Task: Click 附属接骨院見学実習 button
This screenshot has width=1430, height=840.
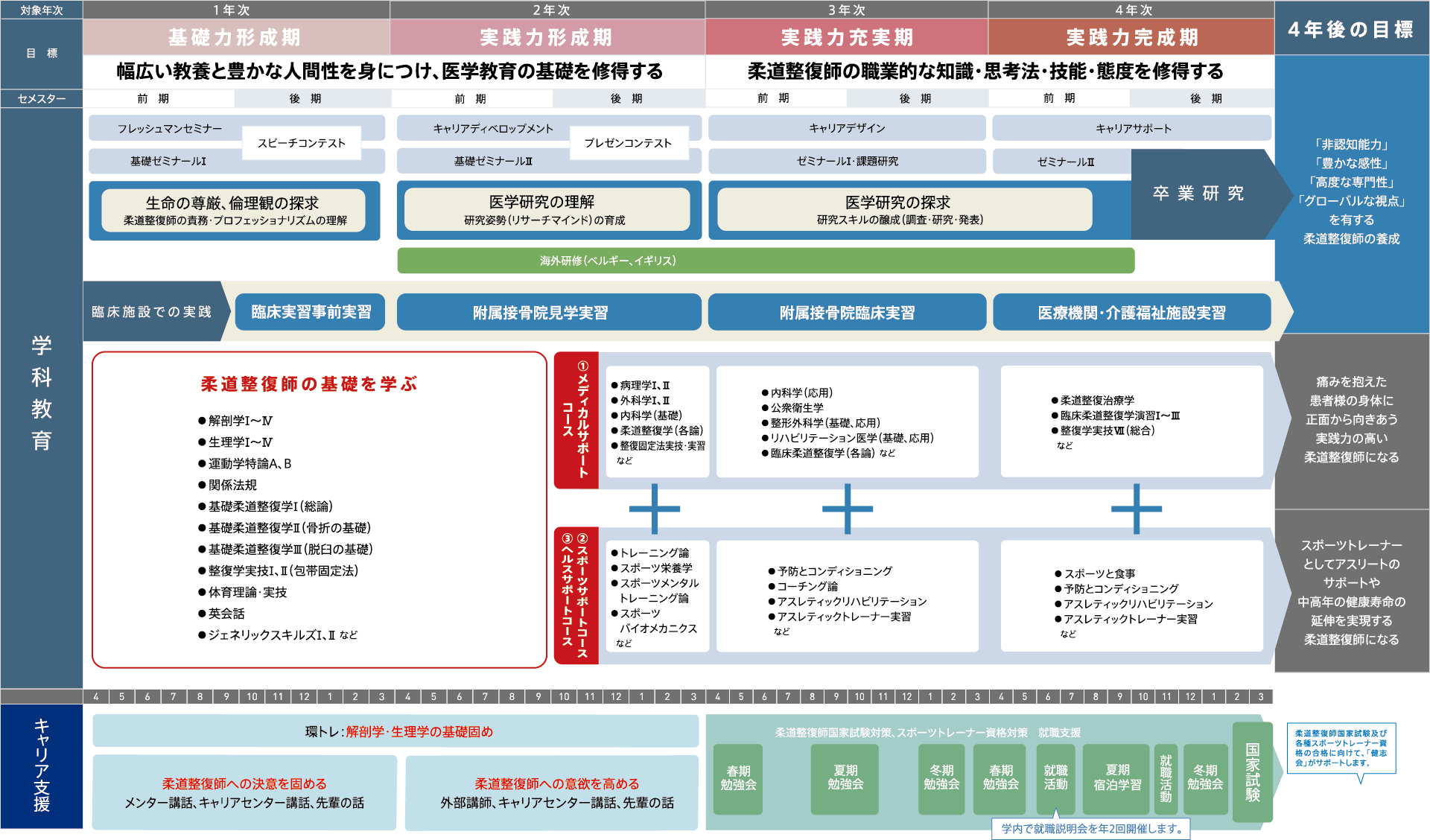Action: [549, 312]
